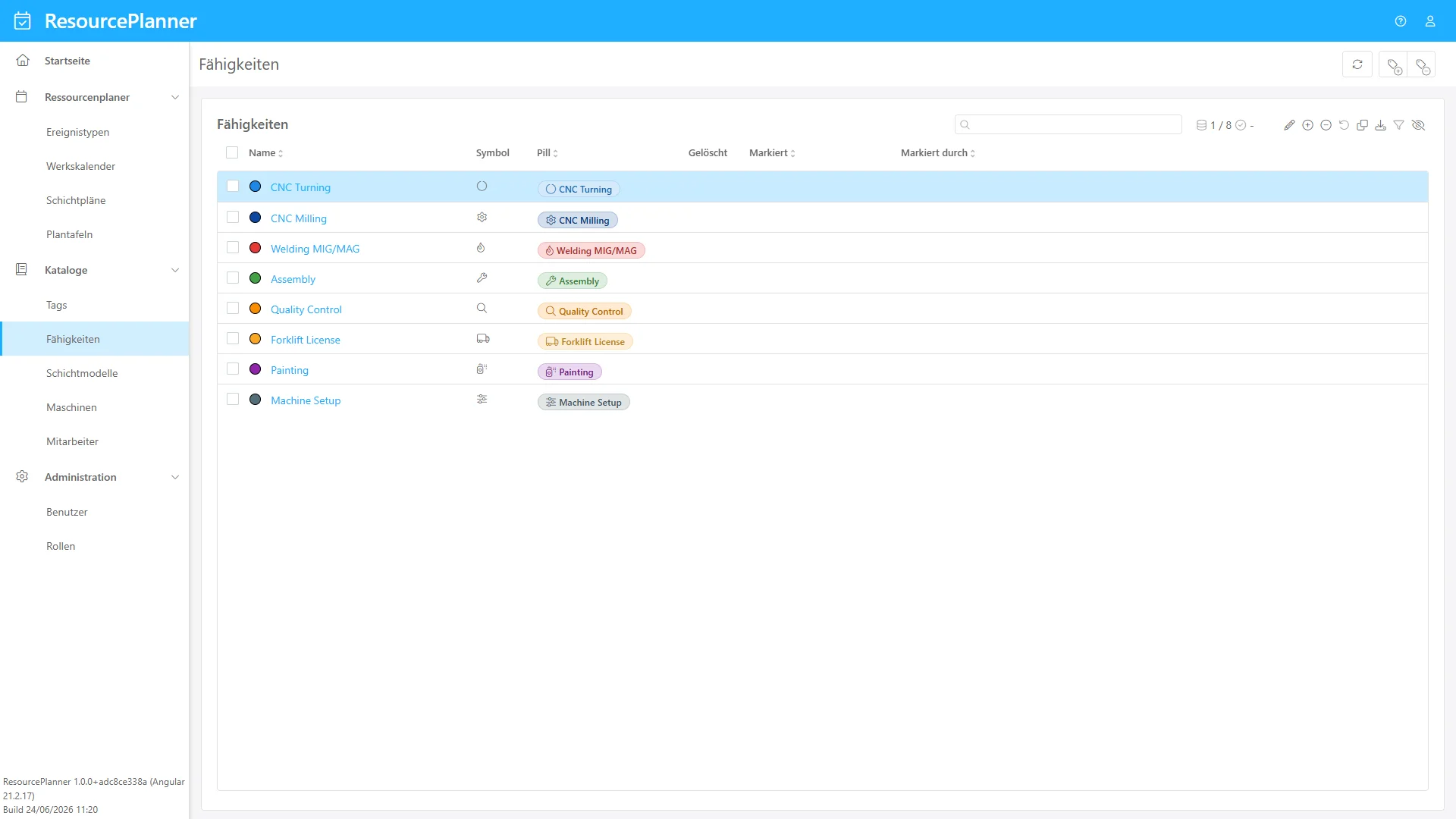Check the Welding MIG/MAG row checkbox

[233, 247]
